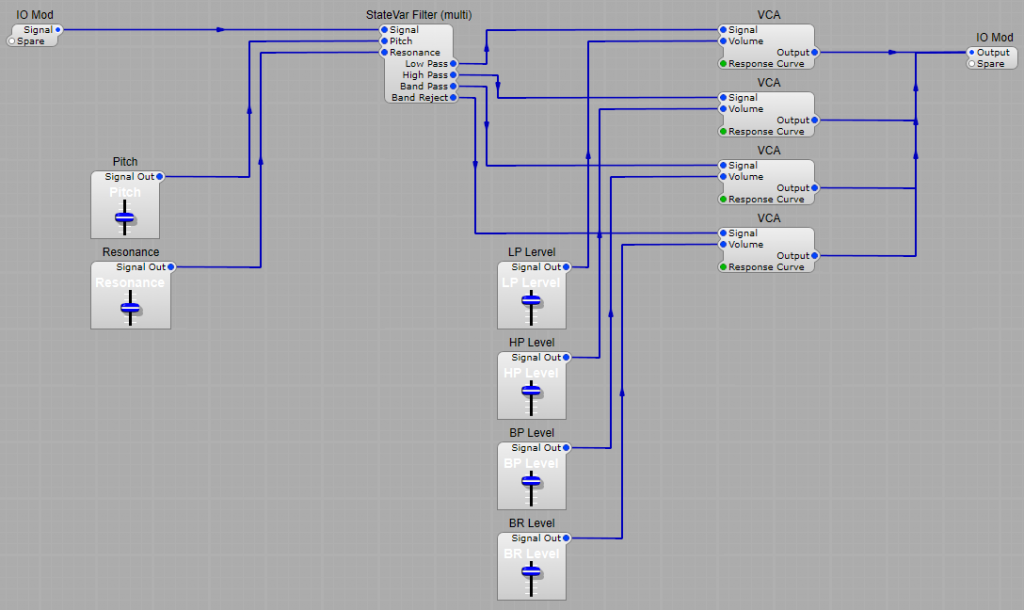Click the Signal Out pin of BR Level module

567,537
